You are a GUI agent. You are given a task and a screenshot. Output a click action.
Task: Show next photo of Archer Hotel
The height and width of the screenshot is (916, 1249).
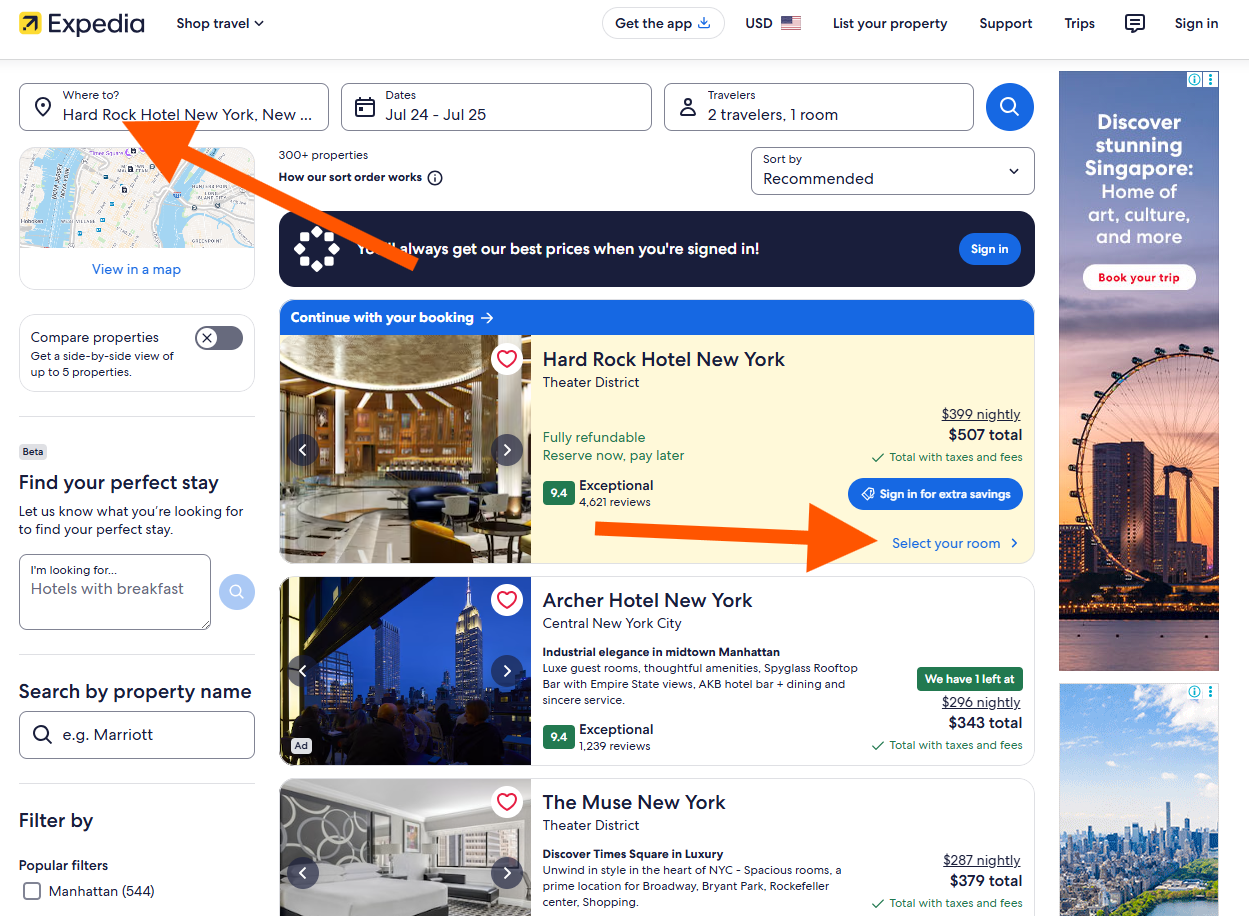(507, 671)
